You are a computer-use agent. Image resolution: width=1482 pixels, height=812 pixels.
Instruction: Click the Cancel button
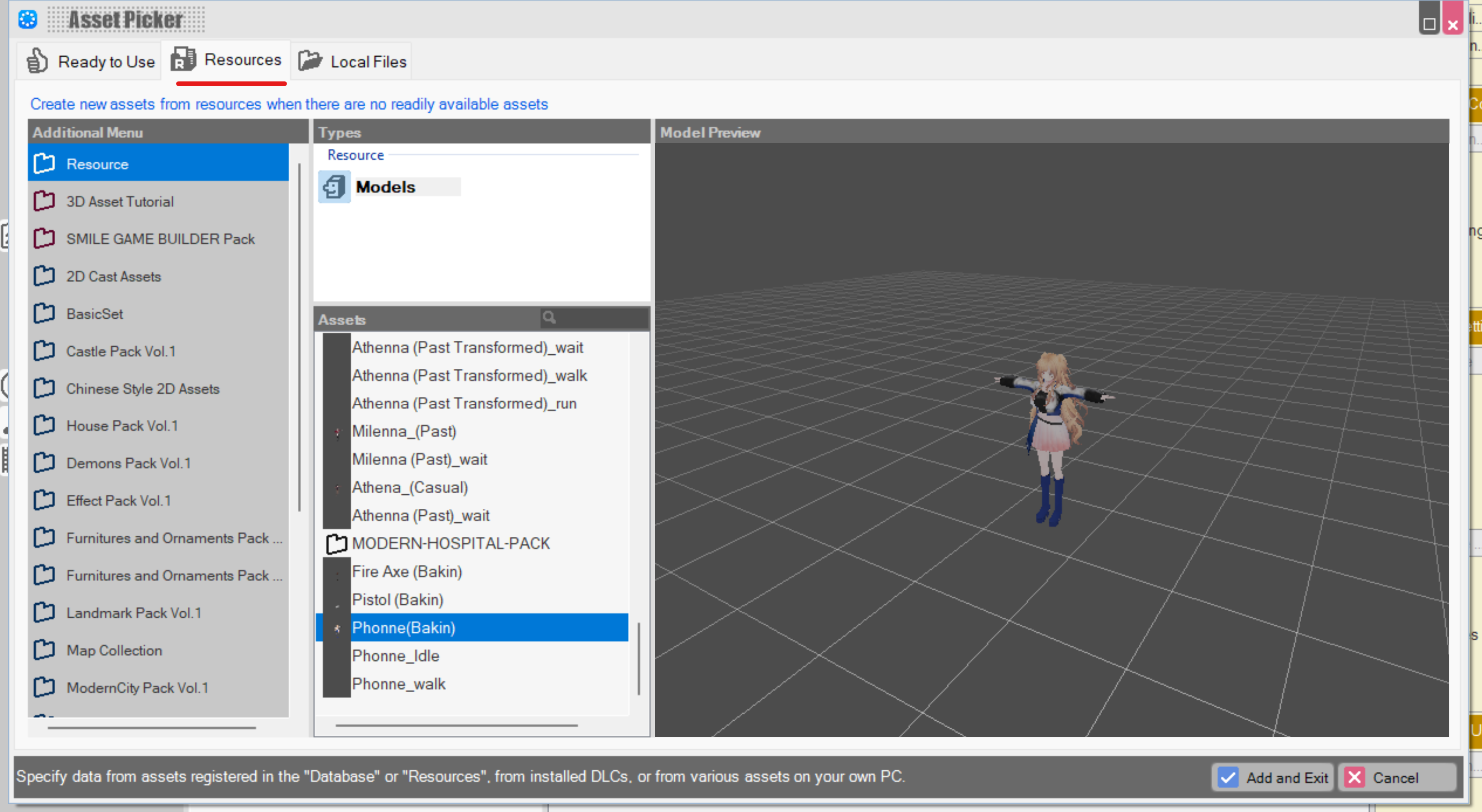pyautogui.click(x=1396, y=777)
